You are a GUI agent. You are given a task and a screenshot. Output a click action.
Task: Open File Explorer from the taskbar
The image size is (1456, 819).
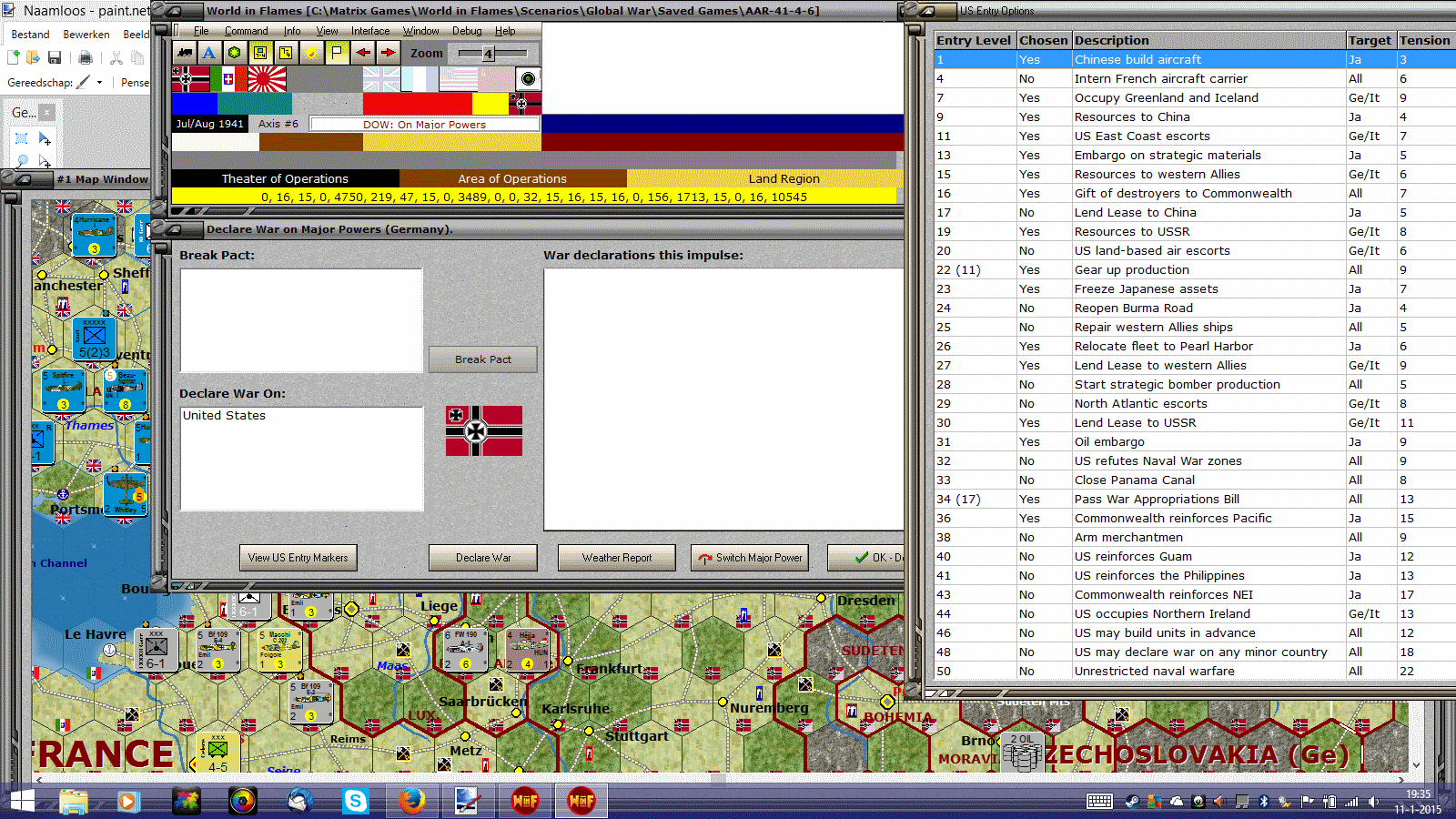coord(74,801)
